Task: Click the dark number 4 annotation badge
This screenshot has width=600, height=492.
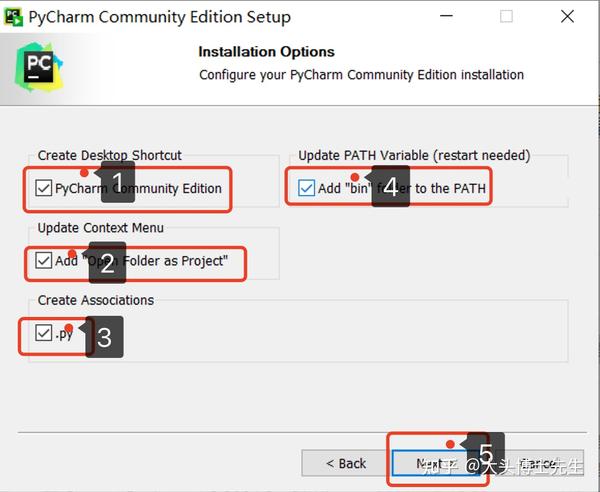Action: [x=391, y=186]
